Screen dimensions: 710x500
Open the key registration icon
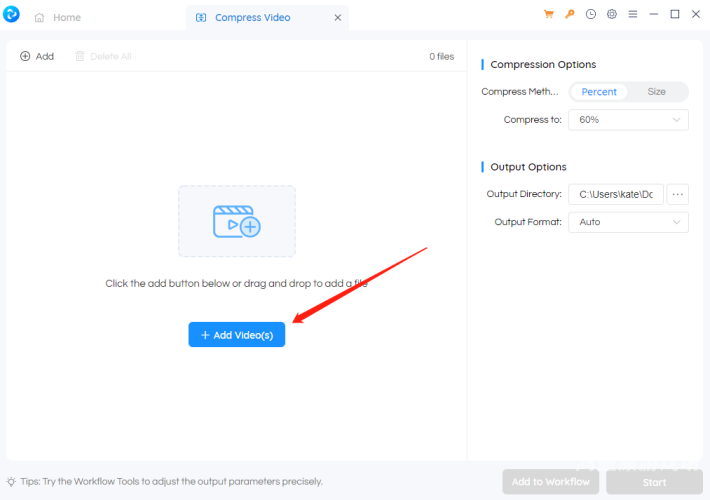(570, 14)
